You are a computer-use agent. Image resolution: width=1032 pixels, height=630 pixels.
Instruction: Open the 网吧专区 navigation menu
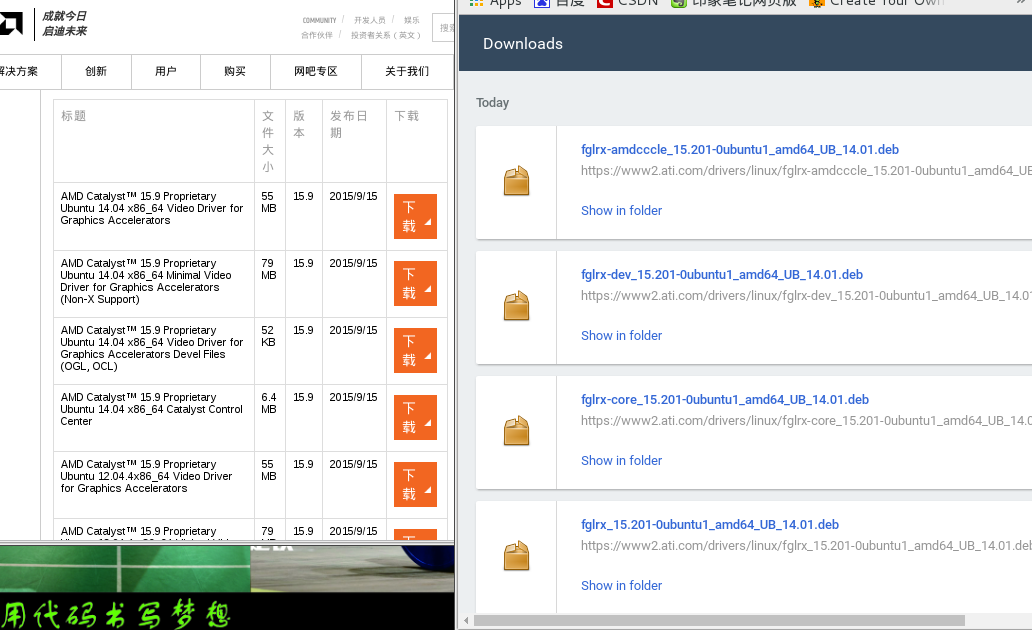[316, 71]
